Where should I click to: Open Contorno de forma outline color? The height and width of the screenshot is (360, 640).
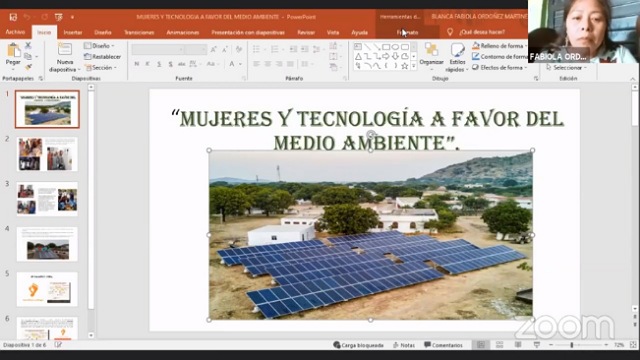pos(500,57)
